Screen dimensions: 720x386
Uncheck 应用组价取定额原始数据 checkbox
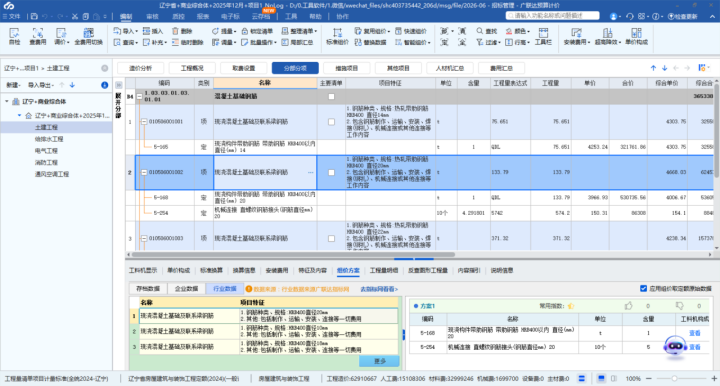point(643,288)
